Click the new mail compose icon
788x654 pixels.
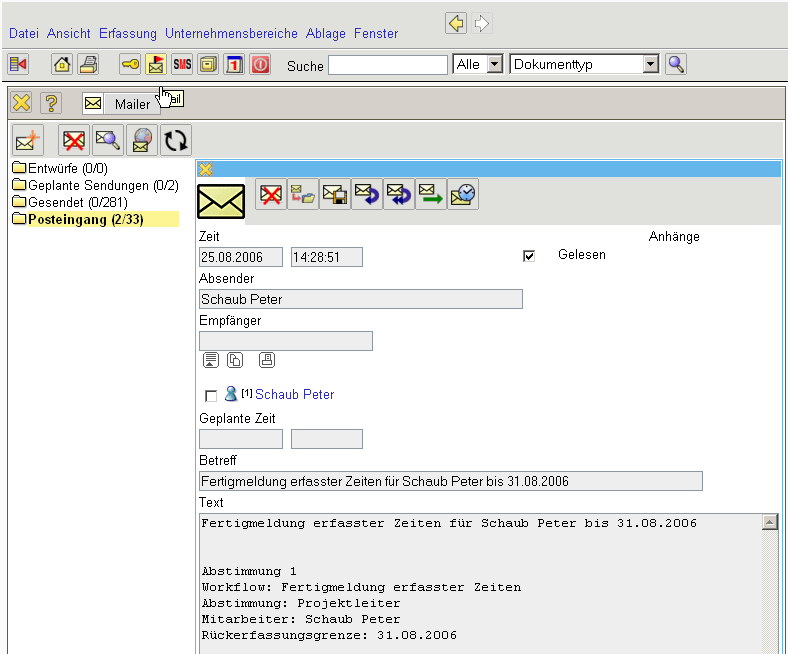27,141
